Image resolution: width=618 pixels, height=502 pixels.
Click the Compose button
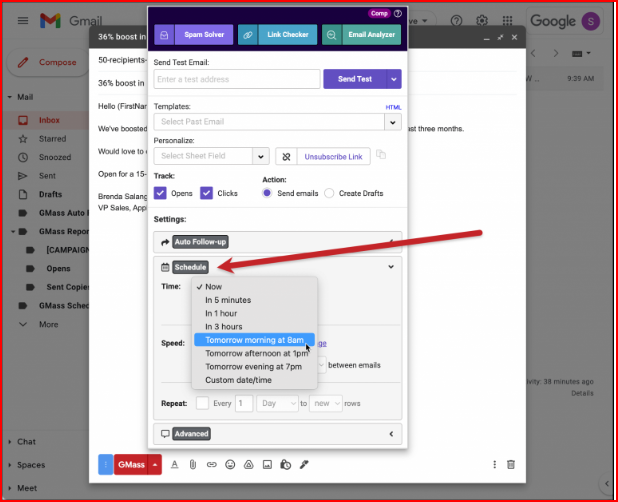pyautogui.click(x=49, y=62)
